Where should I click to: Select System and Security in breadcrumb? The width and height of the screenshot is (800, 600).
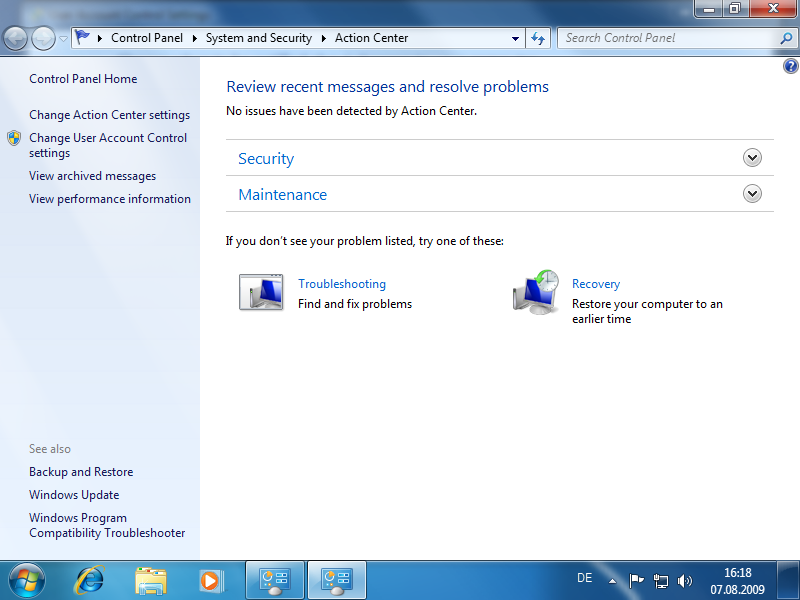click(258, 38)
